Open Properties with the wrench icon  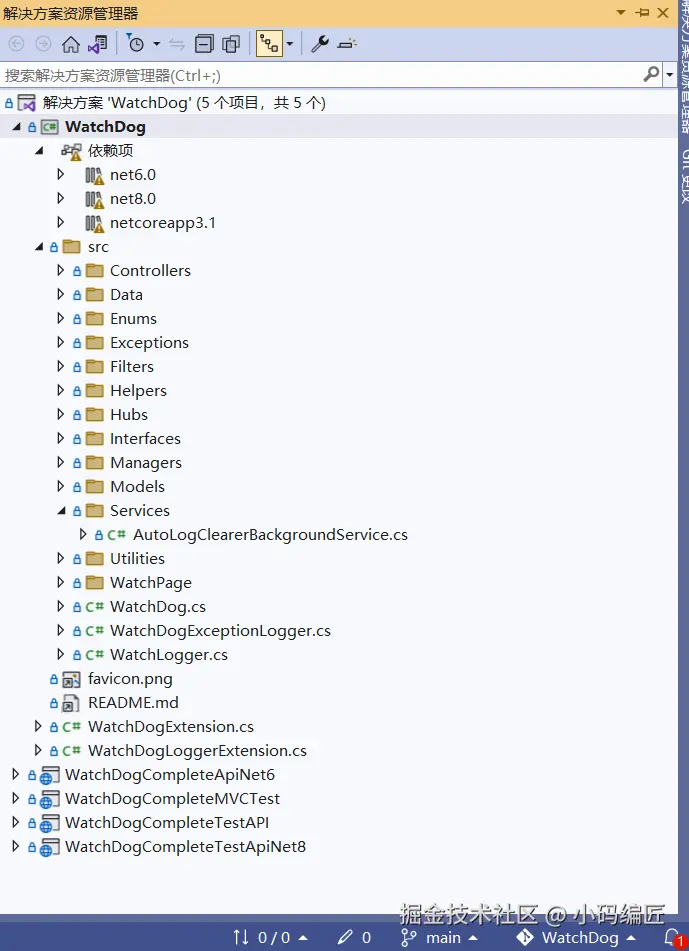click(x=320, y=44)
